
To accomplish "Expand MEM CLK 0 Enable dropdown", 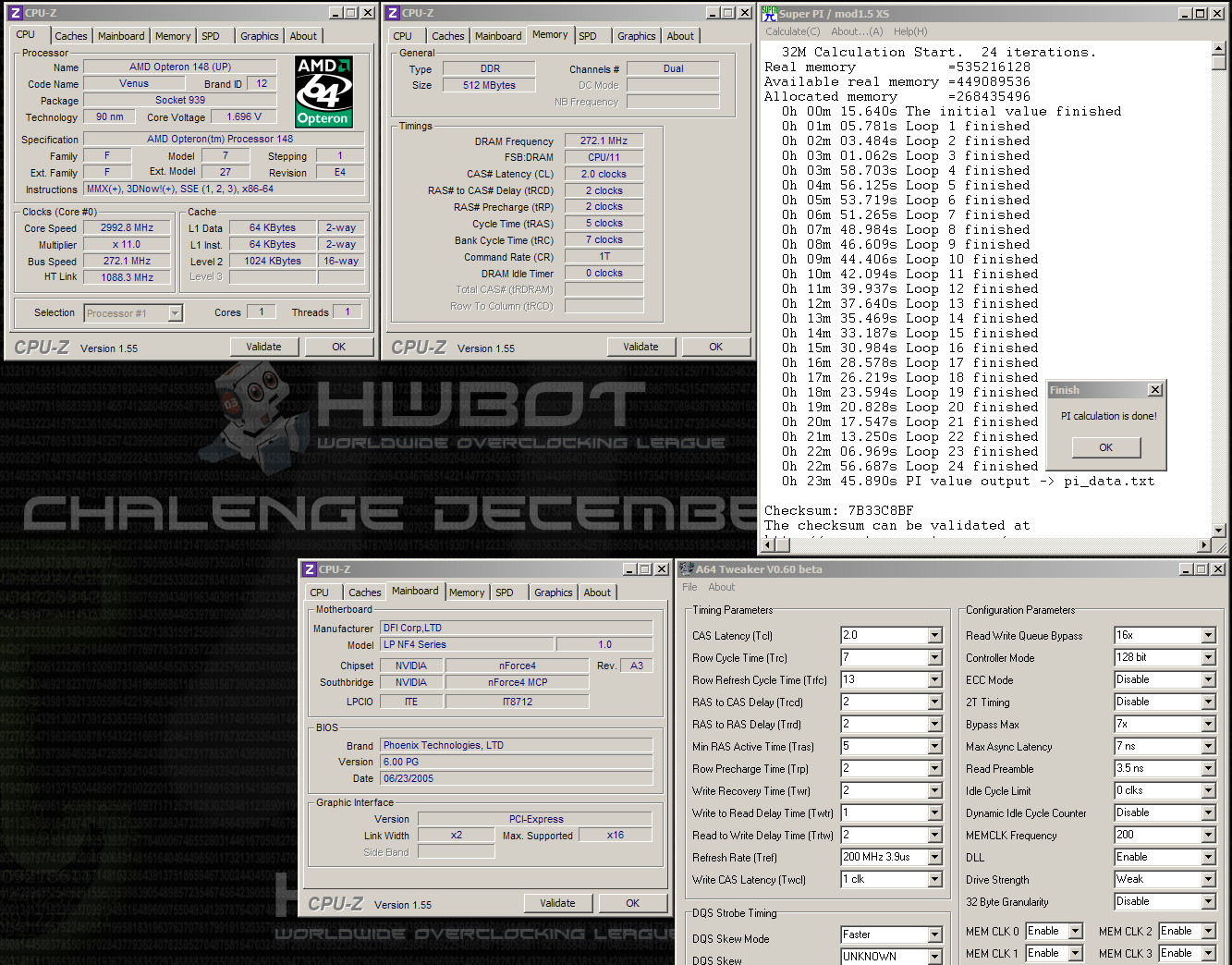I will [x=1076, y=932].
